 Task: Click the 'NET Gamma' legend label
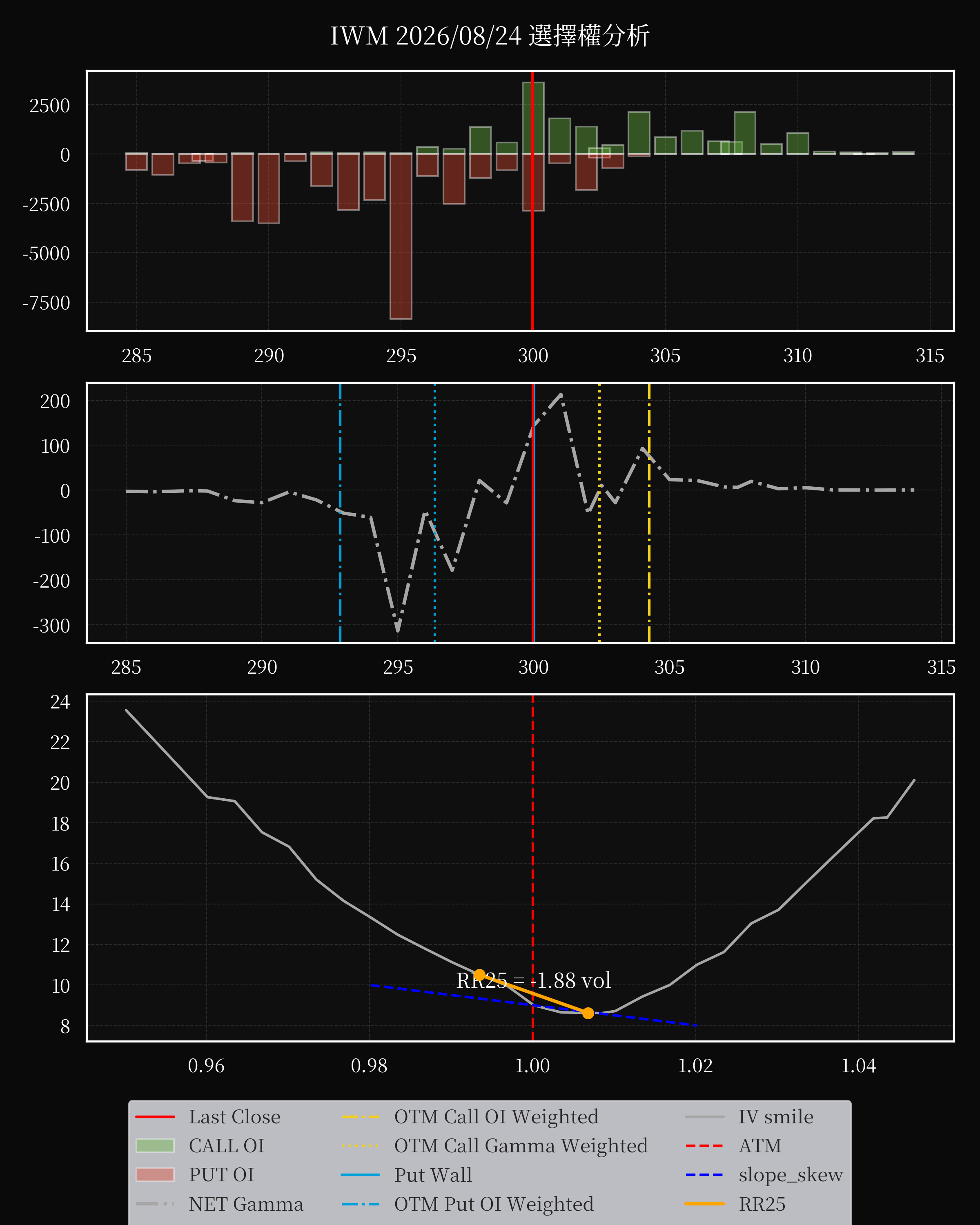pyautogui.click(x=246, y=1203)
